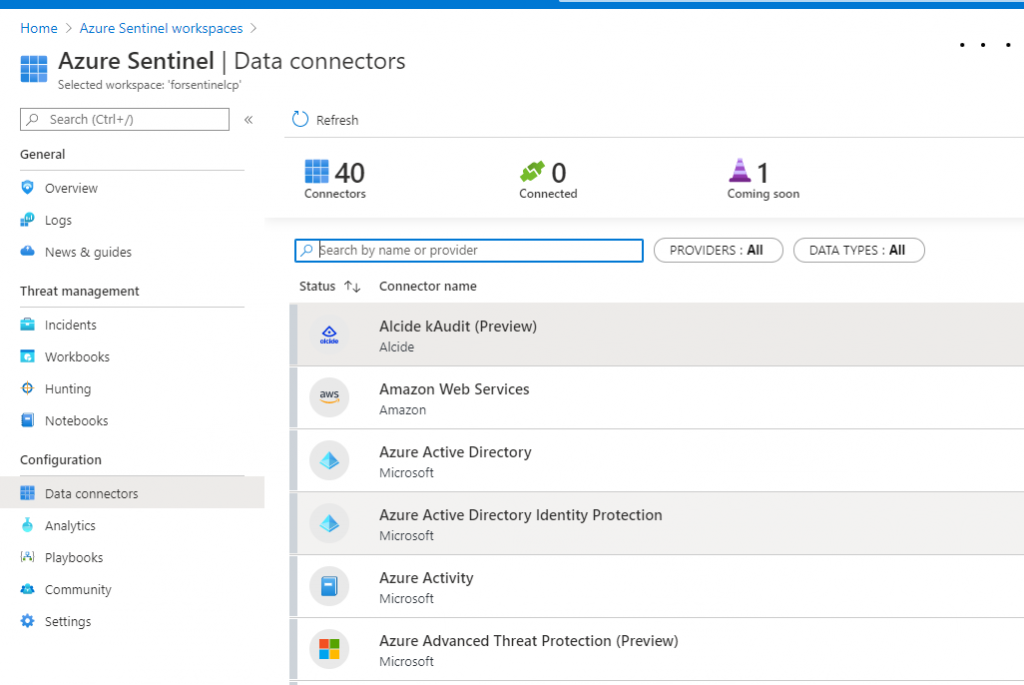The width and height of the screenshot is (1024, 685).
Task: Click the Analytics flask icon
Action: point(27,525)
